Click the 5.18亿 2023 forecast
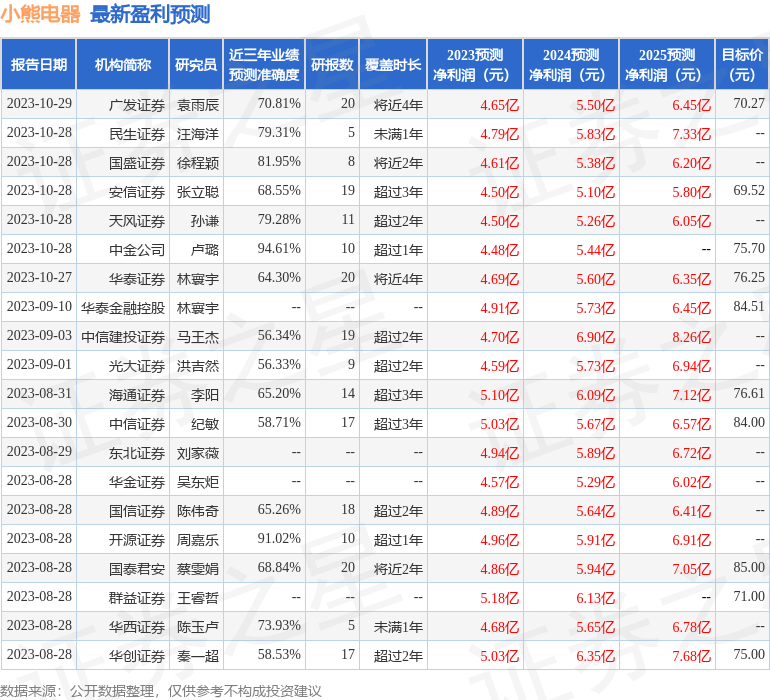770x700 pixels. click(x=499, y=597)
